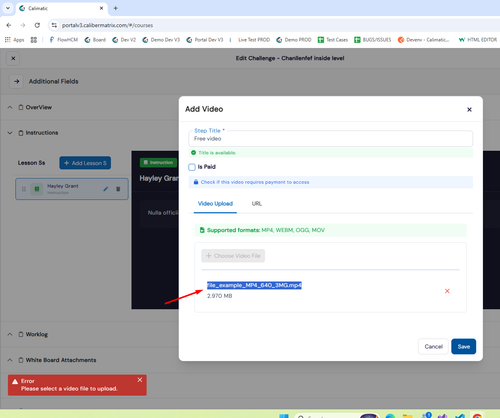Expand the OverView section chevron
The image size is (500, 418).
pos(10,107)
